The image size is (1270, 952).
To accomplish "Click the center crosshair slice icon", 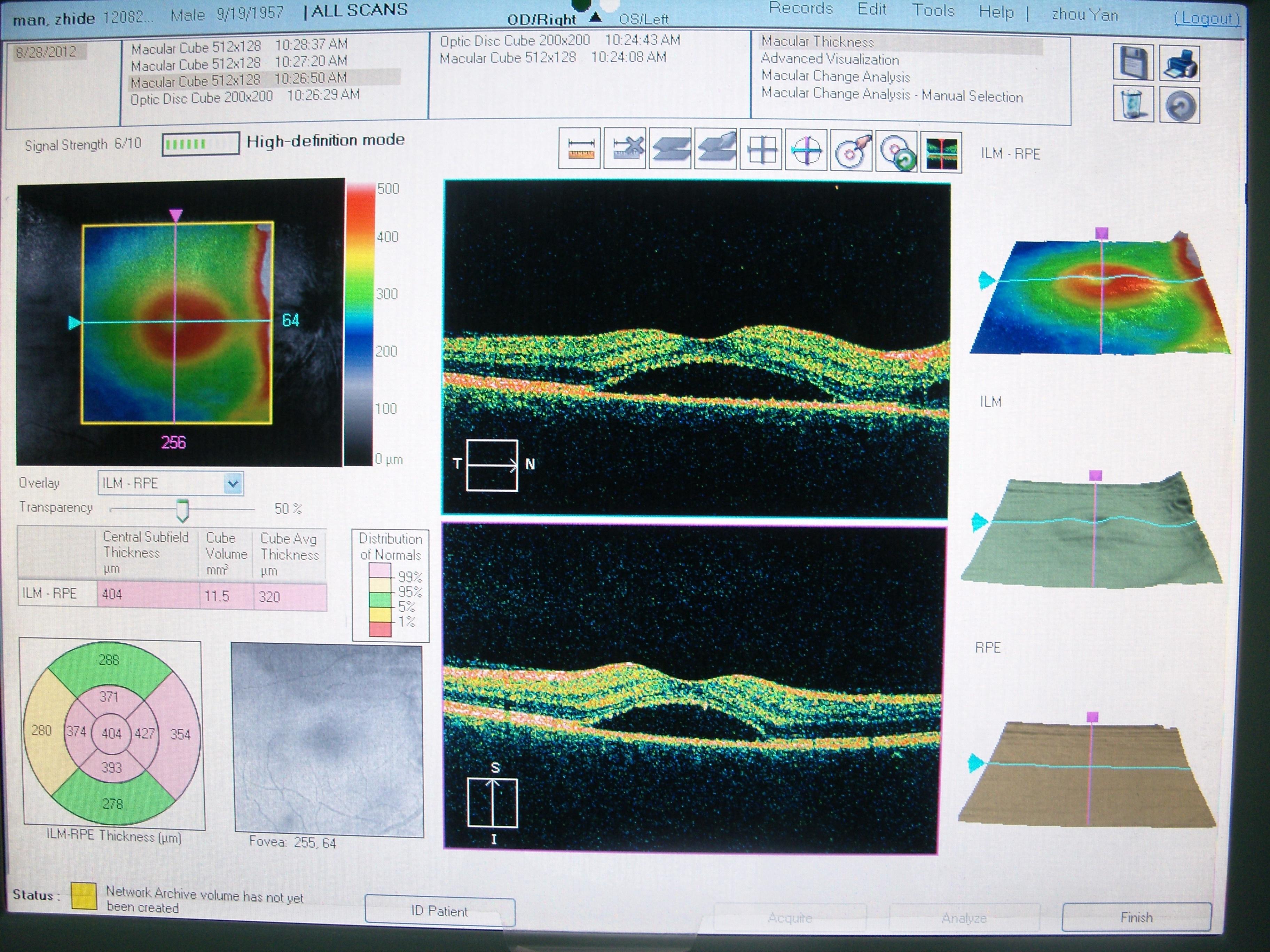I will tap(761, 150).
